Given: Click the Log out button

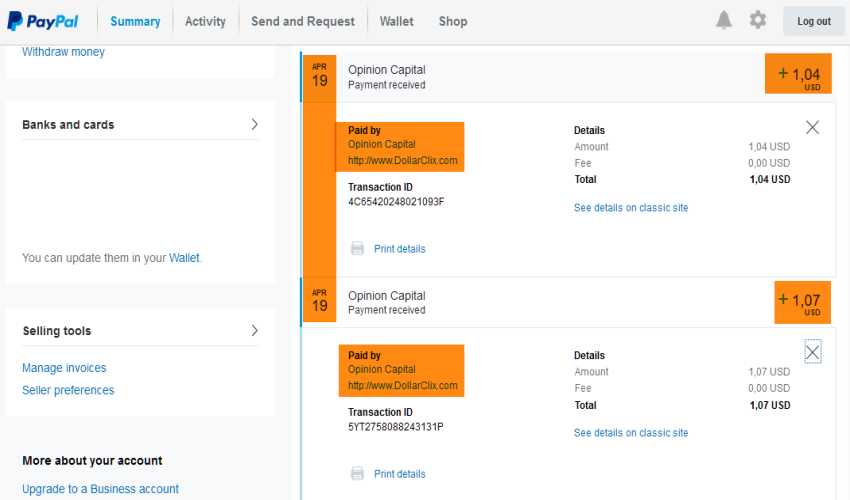Looking at the screenshot, I should pyautogui.click(x=814, y=21).
